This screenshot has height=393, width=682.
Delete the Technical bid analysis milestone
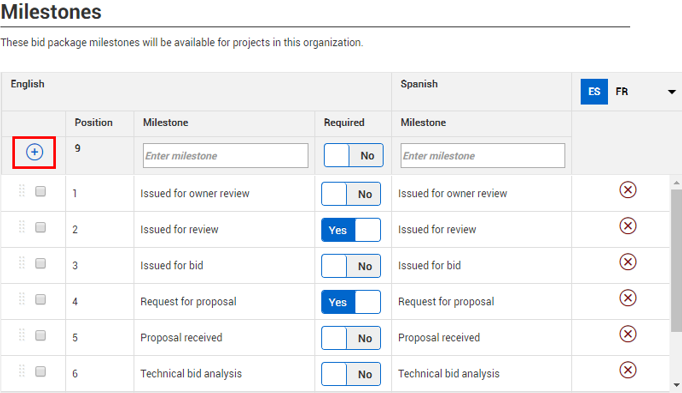[628, 370]
